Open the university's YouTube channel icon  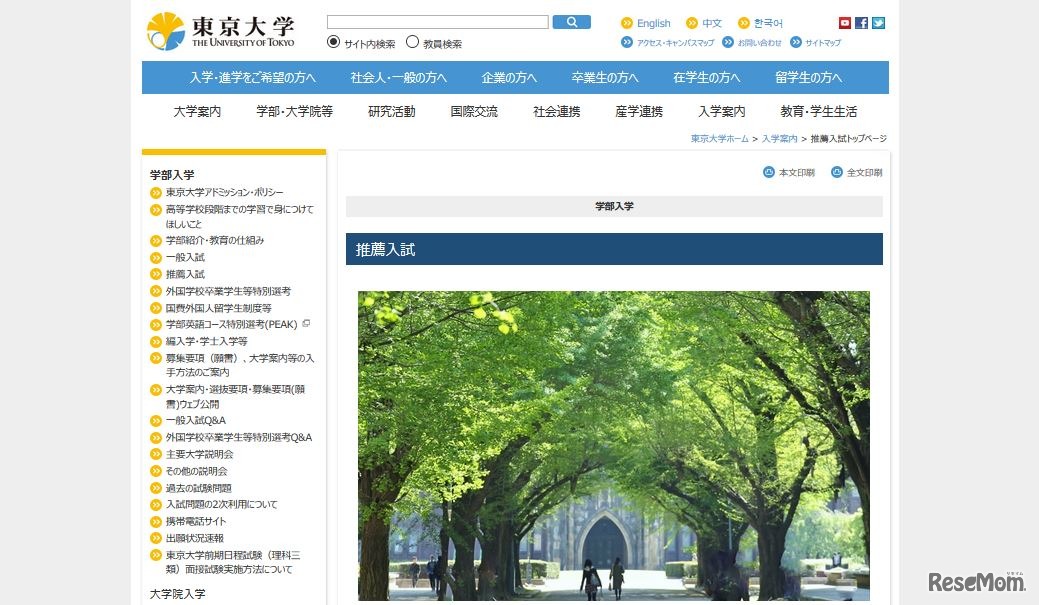point(845,22)
